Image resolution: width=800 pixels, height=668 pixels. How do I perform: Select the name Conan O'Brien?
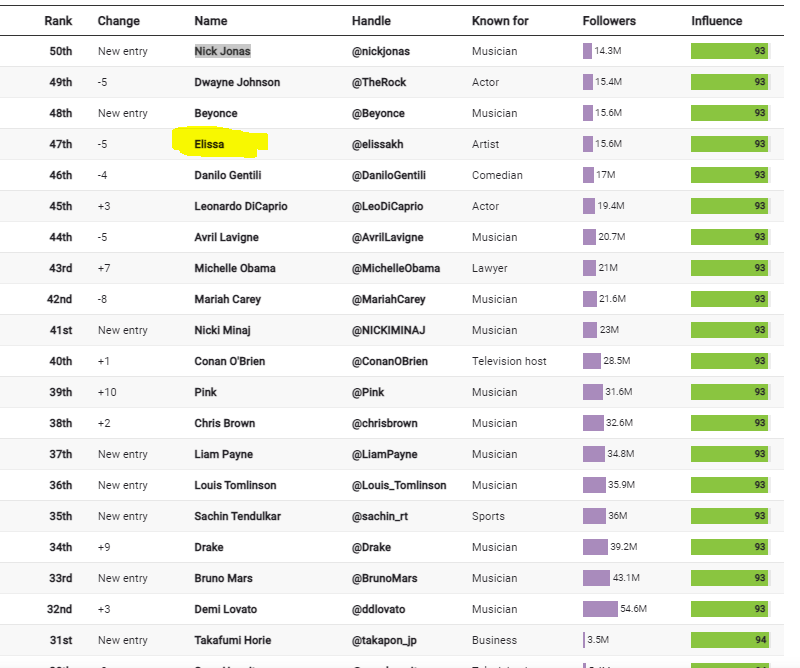tap(230, 361)
